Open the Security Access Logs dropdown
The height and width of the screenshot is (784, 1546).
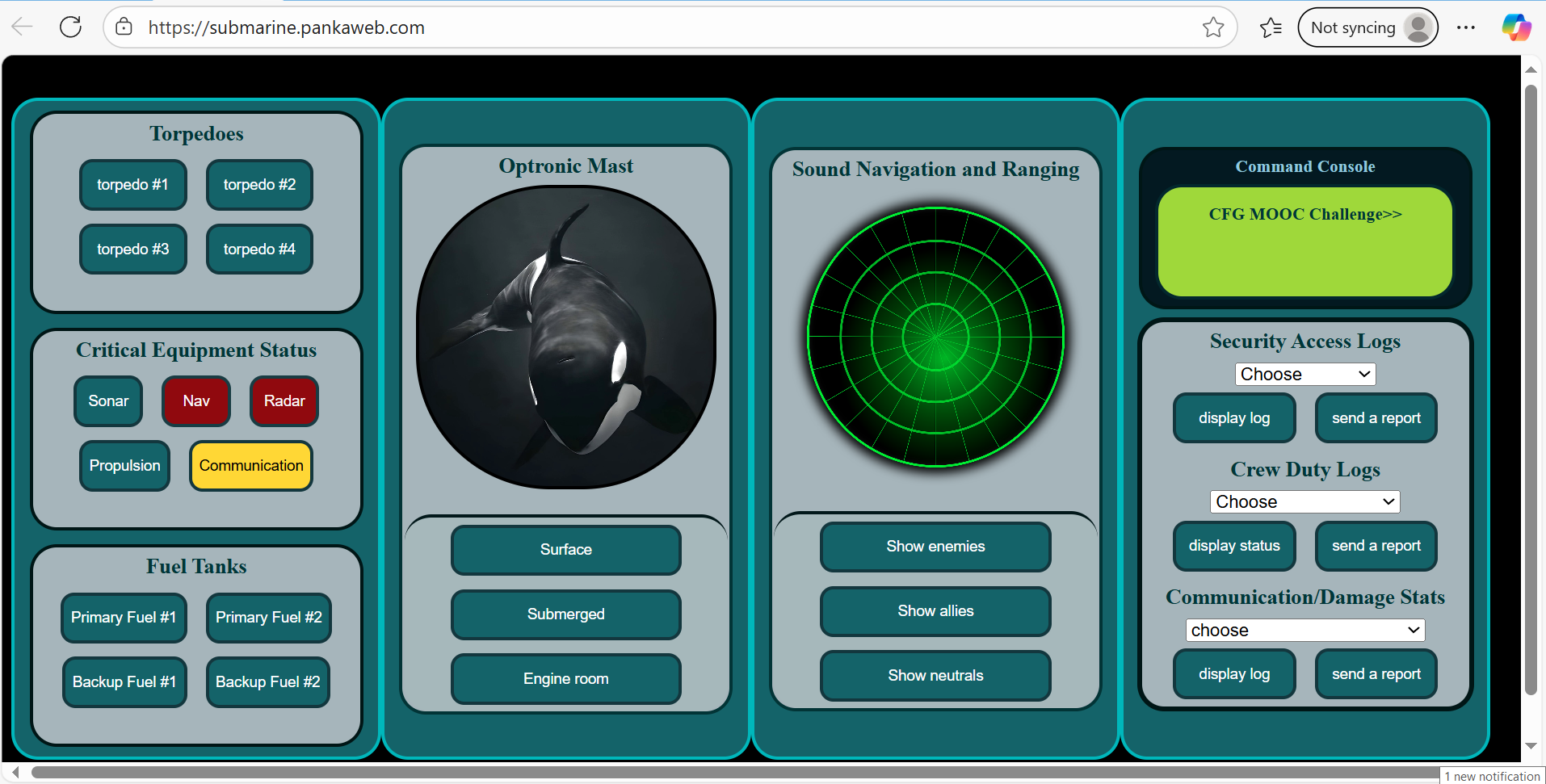1304,375
